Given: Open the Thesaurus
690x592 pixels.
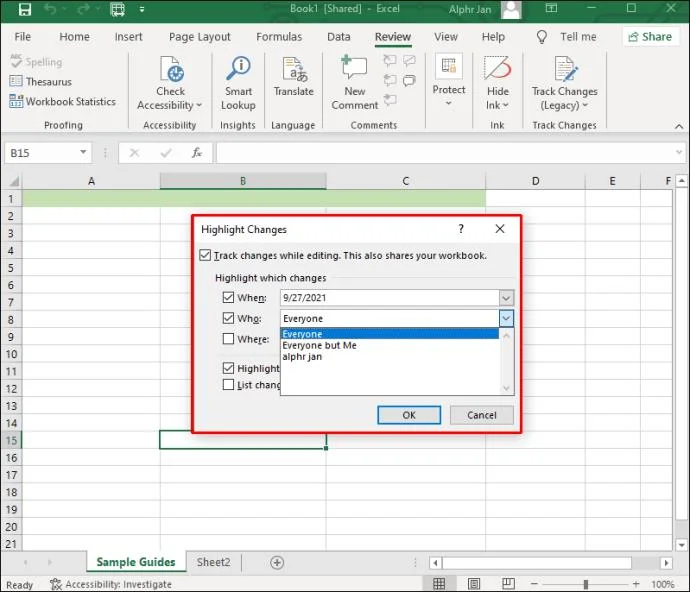Looking at the screenshot, I should (40, 81).
